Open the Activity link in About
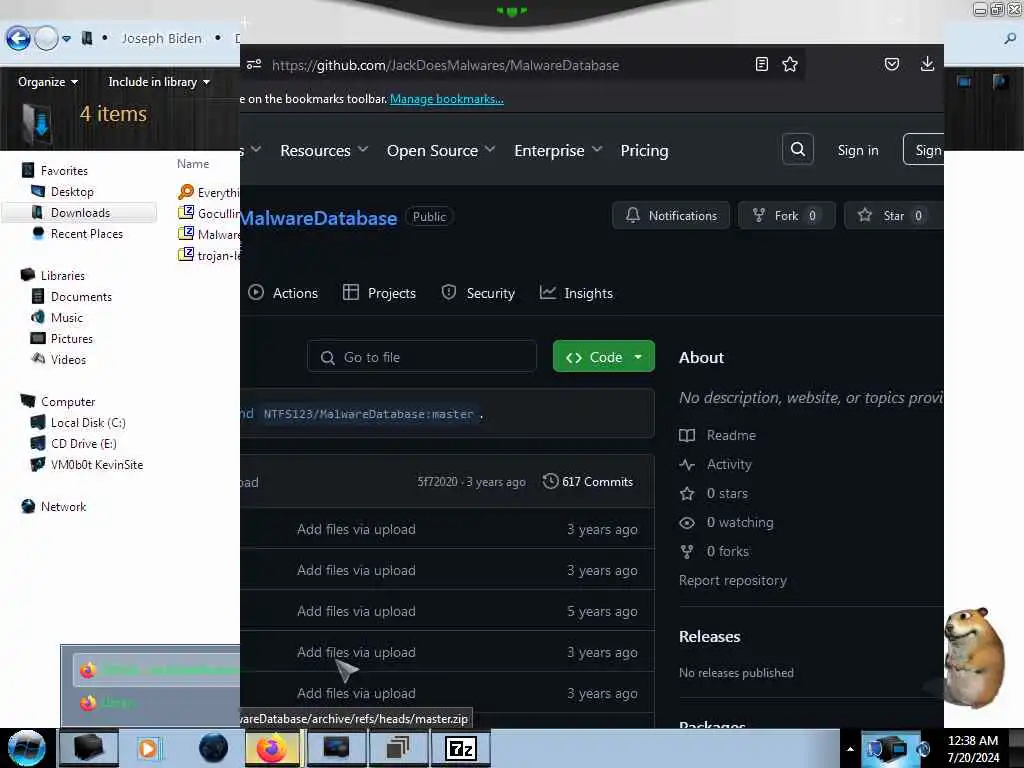1024x768 pixels. 716,464
